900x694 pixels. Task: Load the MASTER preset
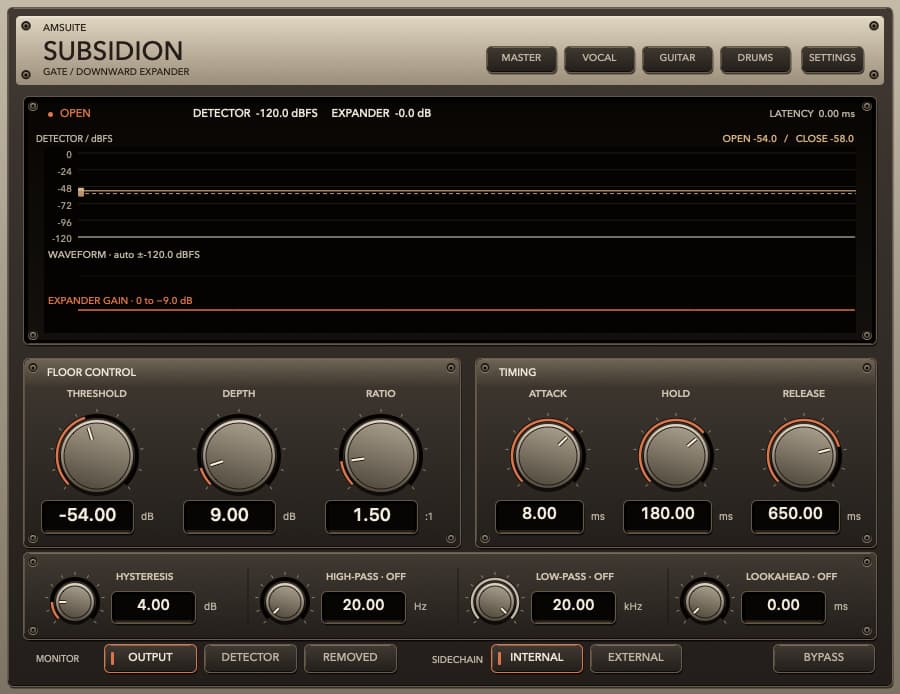click(x=521, y=59)
